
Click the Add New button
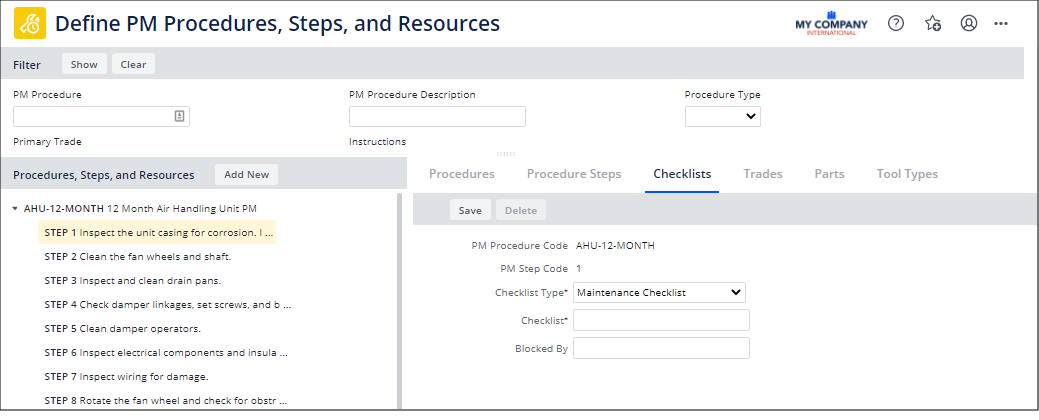(246, 174)
